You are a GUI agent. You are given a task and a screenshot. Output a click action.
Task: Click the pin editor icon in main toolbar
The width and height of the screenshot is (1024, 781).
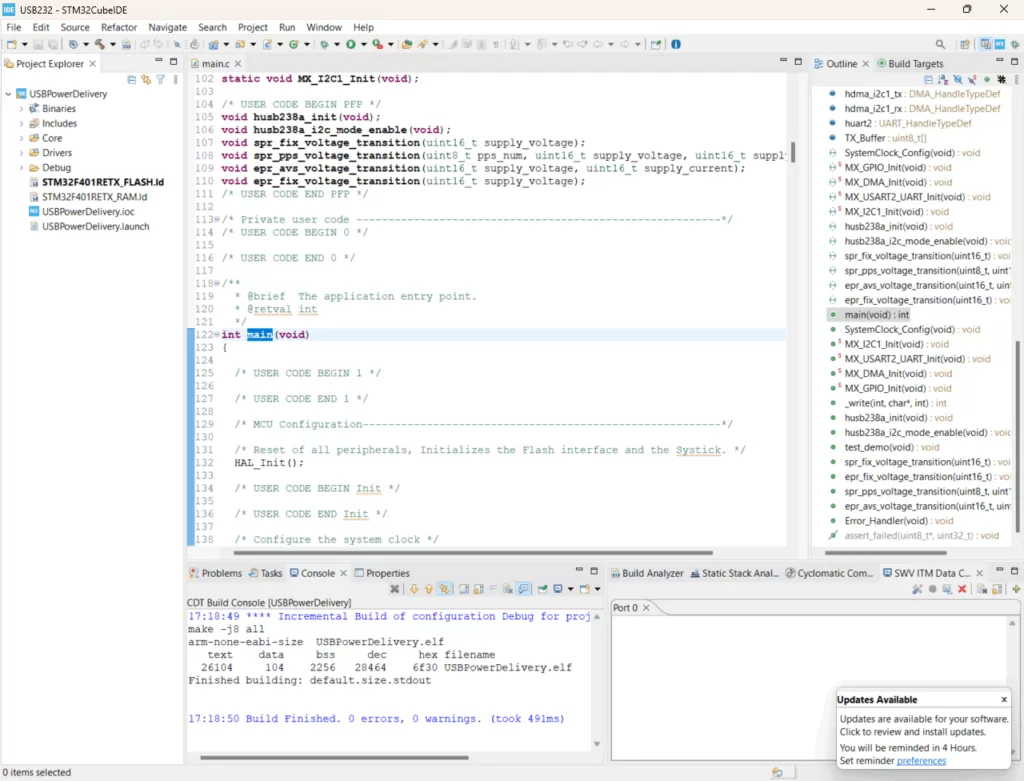tap(656, 44)
